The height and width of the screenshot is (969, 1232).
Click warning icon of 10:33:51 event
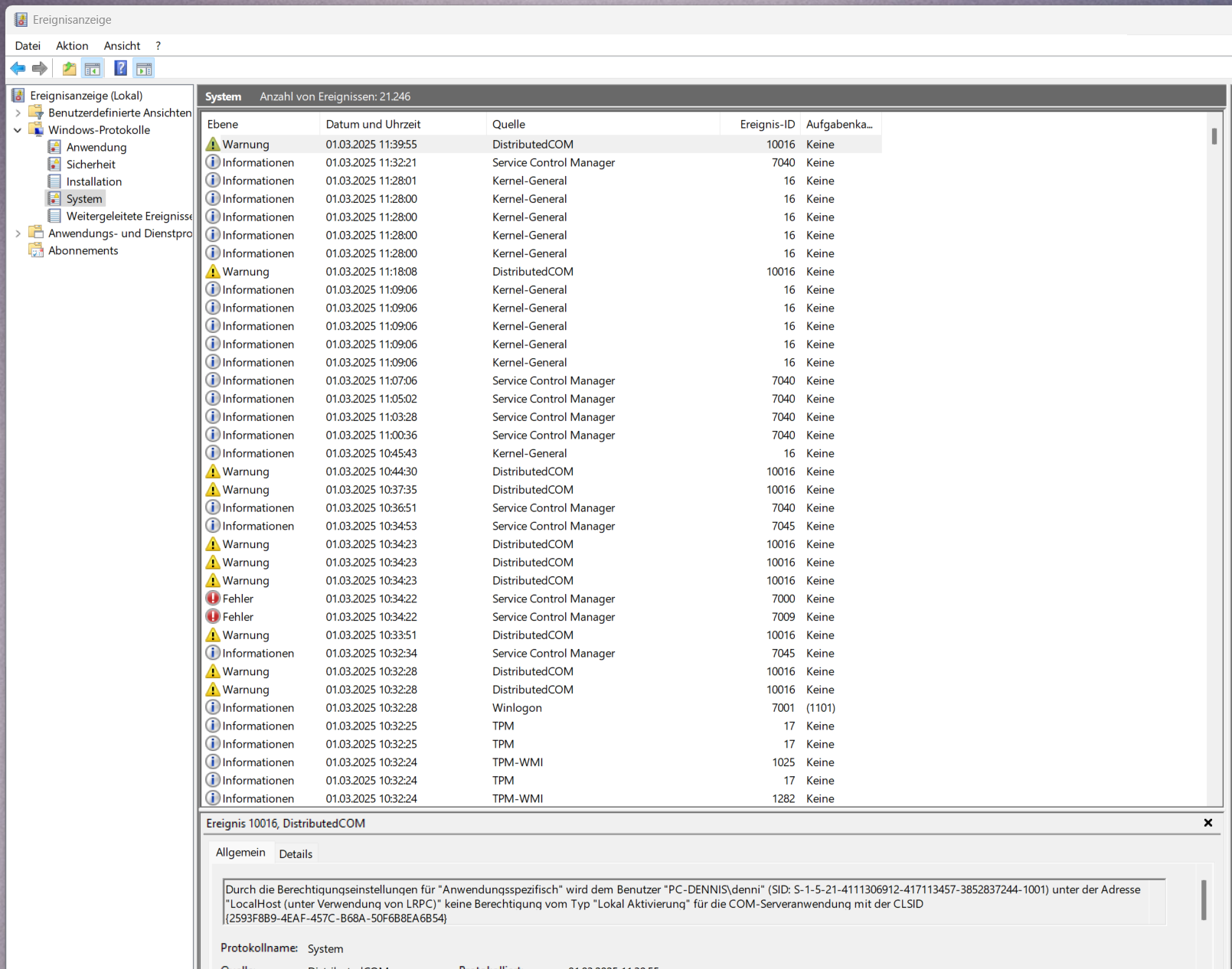[x=213, y=635]
